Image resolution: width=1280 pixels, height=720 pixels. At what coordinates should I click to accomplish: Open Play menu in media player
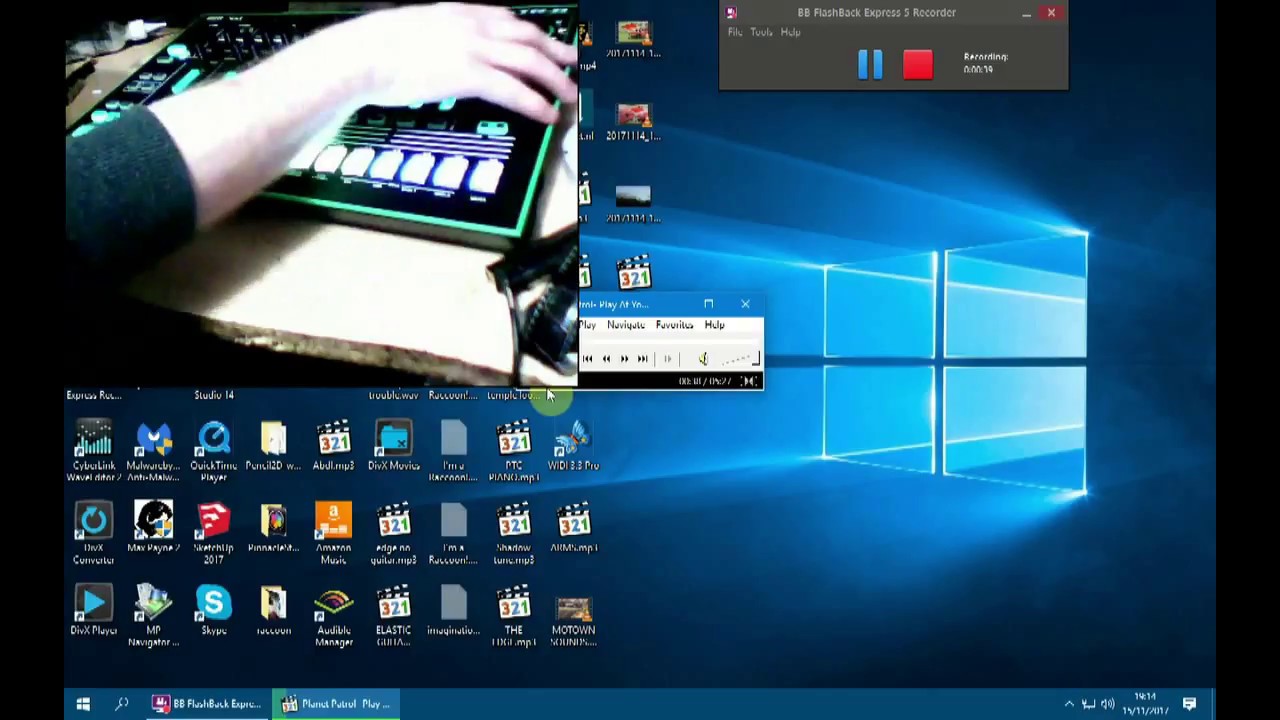click(x=588, y=324)
